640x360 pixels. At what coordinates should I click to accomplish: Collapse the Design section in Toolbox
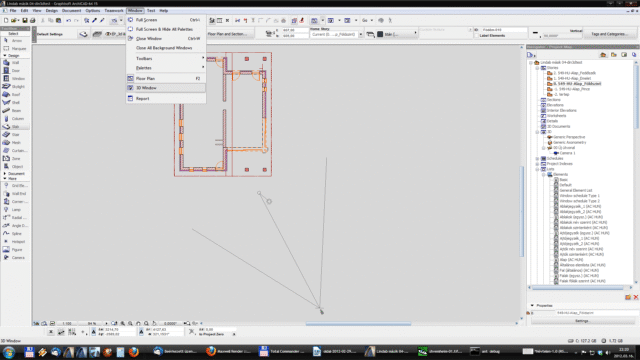coord(5,56)
